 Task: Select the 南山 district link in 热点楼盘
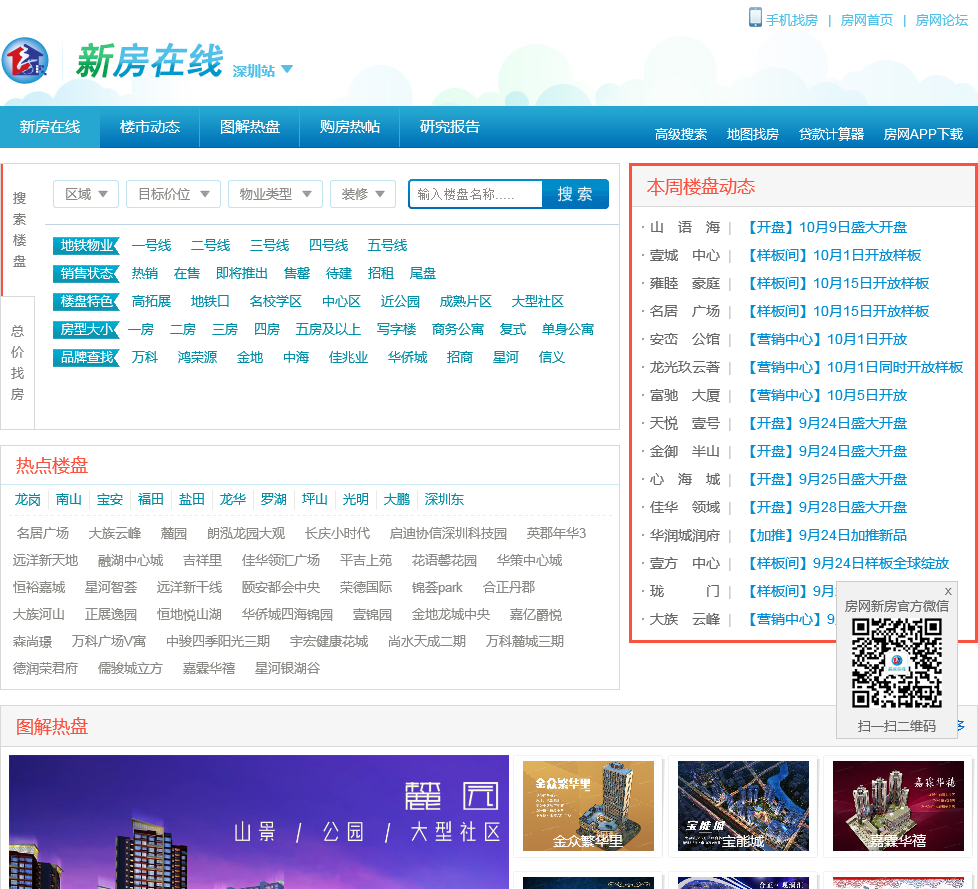click(69, 499)
